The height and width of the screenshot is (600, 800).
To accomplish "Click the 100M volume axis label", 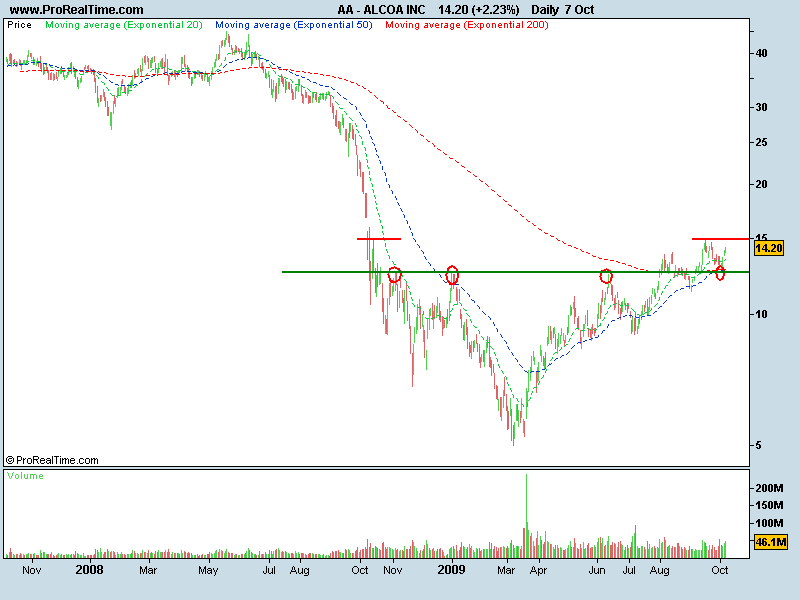I will [x=769, y=523].
